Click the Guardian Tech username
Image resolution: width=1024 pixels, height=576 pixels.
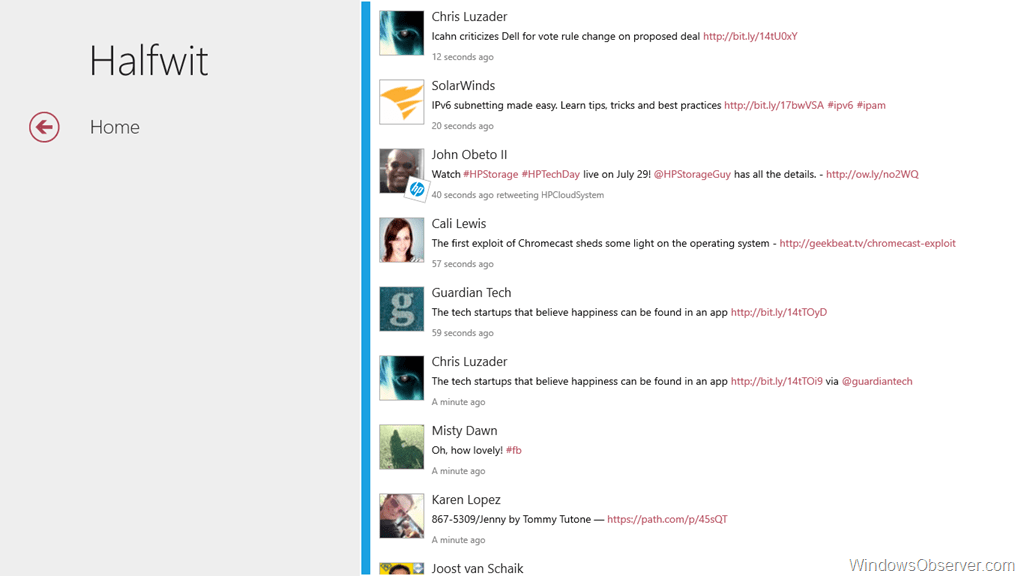471,293
